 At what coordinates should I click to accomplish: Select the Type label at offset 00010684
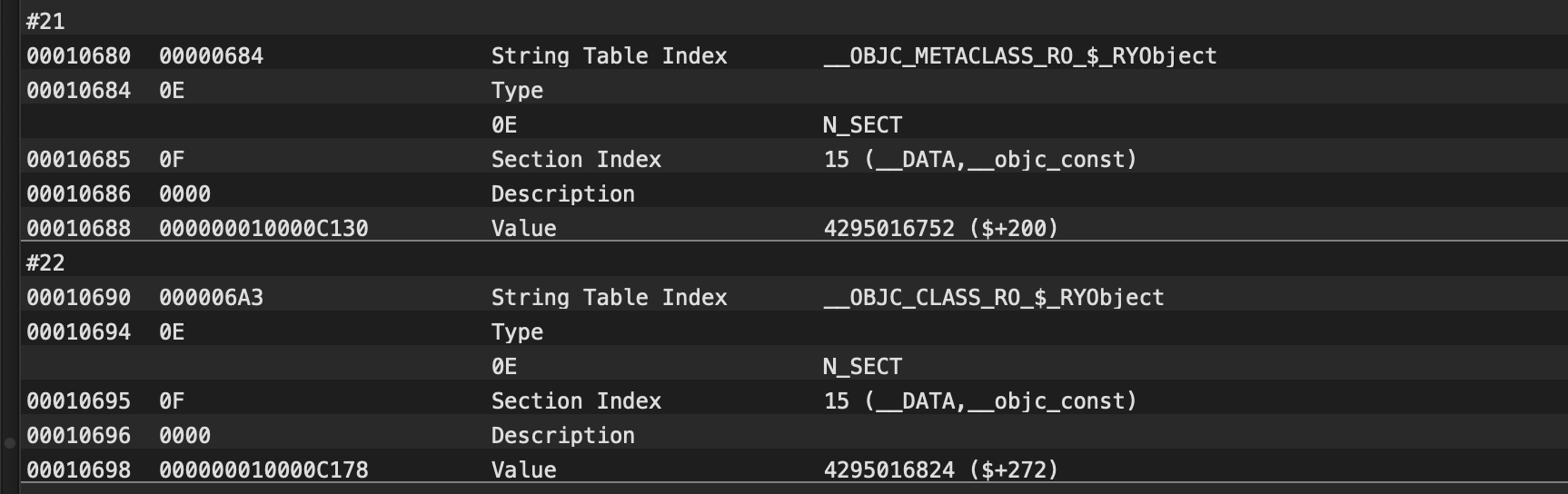[517, 91]
